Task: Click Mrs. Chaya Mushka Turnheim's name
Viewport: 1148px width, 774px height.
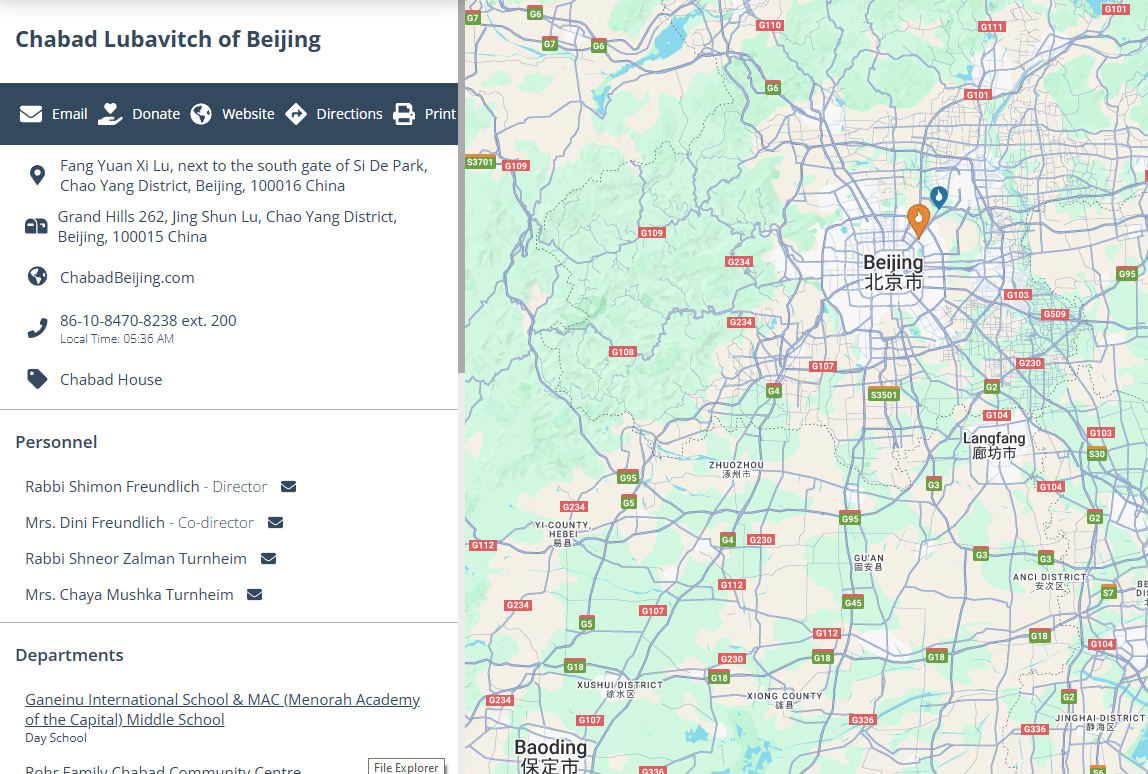Action: (129, 594)
